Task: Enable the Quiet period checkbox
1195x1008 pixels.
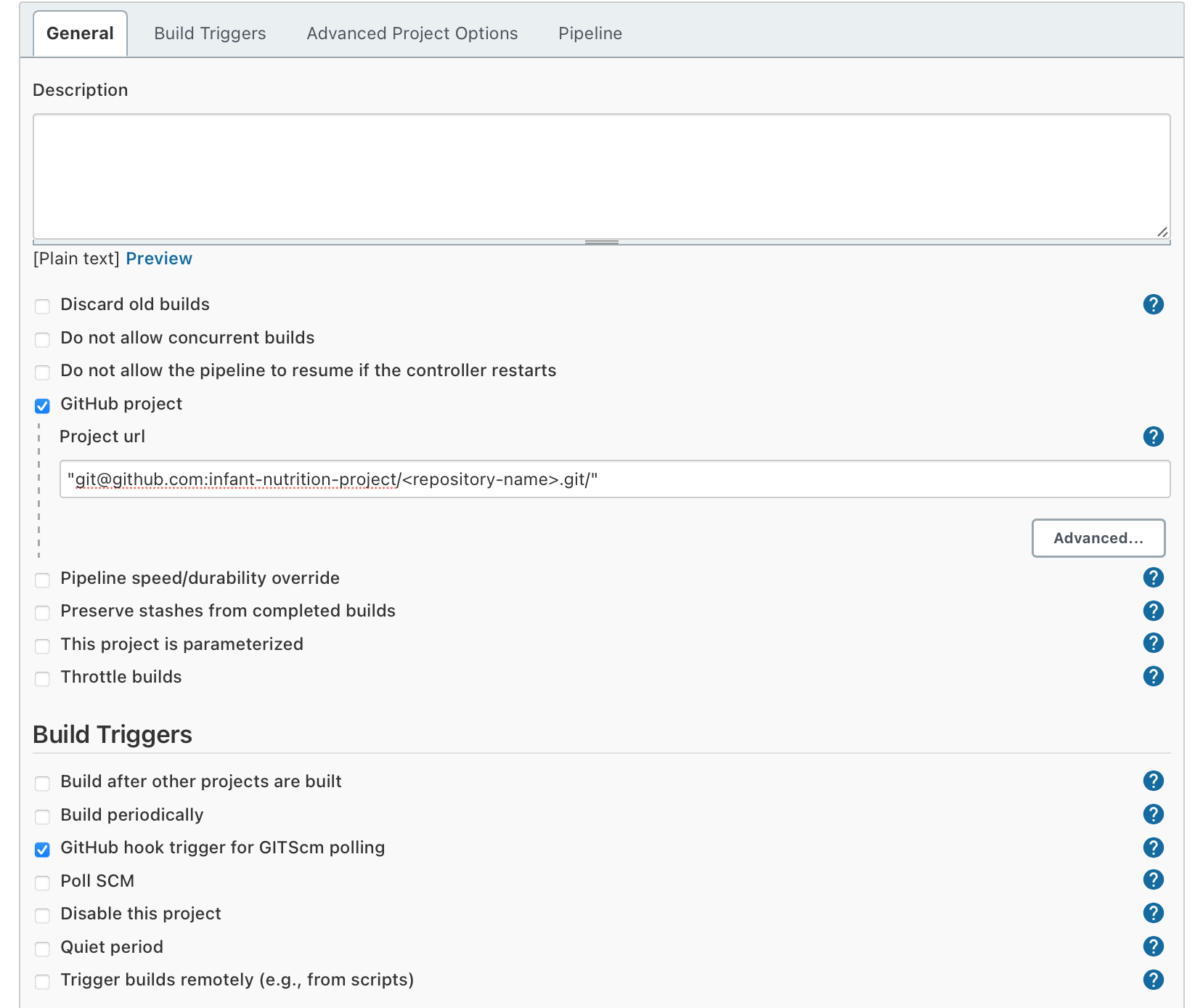Action: 43,949
